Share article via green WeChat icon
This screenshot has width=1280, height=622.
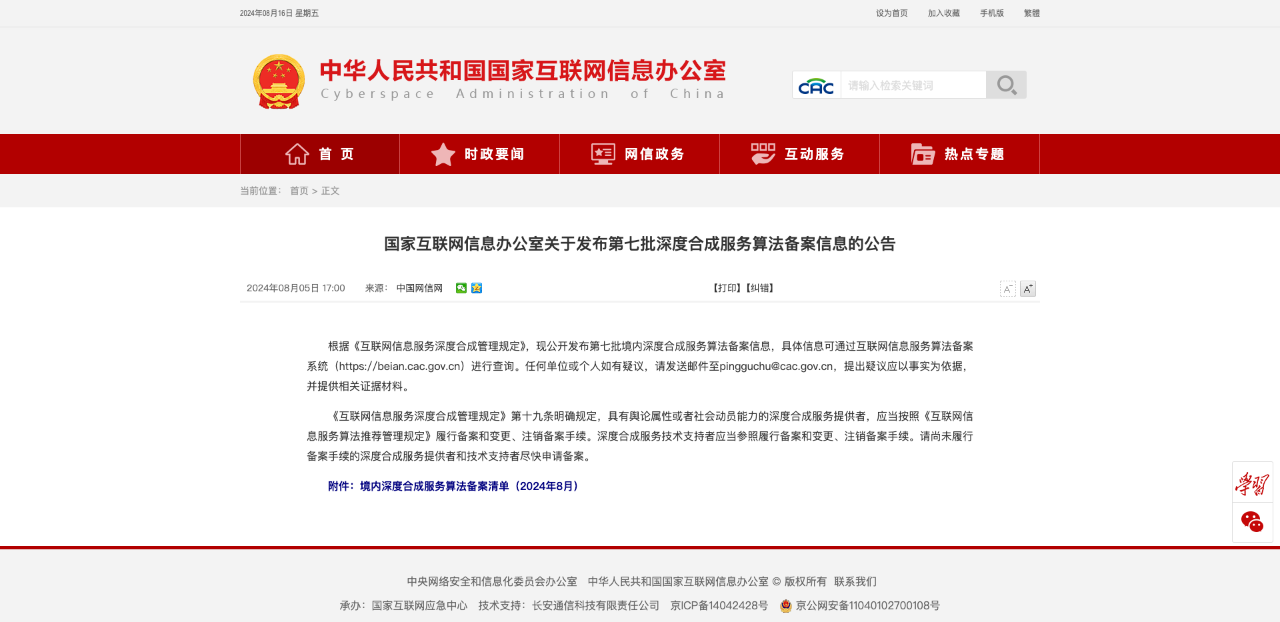[461, 288]
